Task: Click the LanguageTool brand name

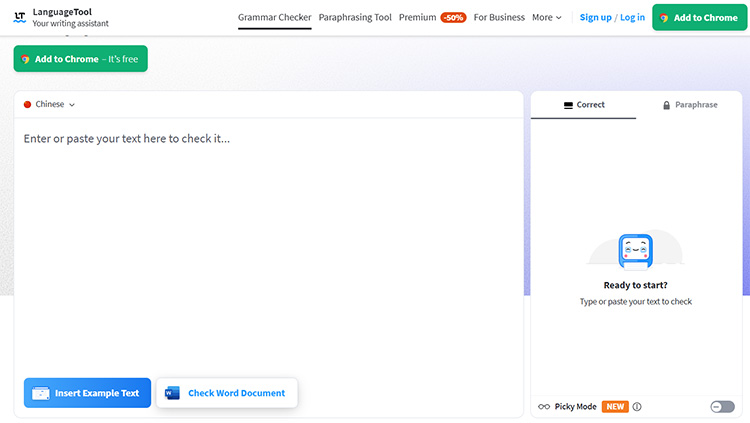Action: [62, 12]
